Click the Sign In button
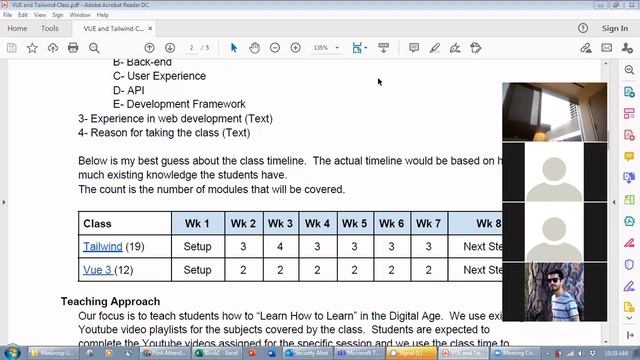 click(615, 28)
